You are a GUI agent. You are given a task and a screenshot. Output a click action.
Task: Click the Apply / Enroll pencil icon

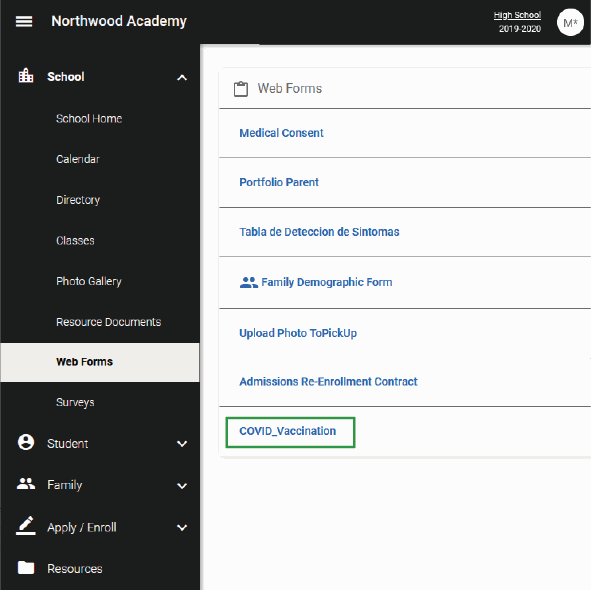pyautogui.click(x=26, y=526)
